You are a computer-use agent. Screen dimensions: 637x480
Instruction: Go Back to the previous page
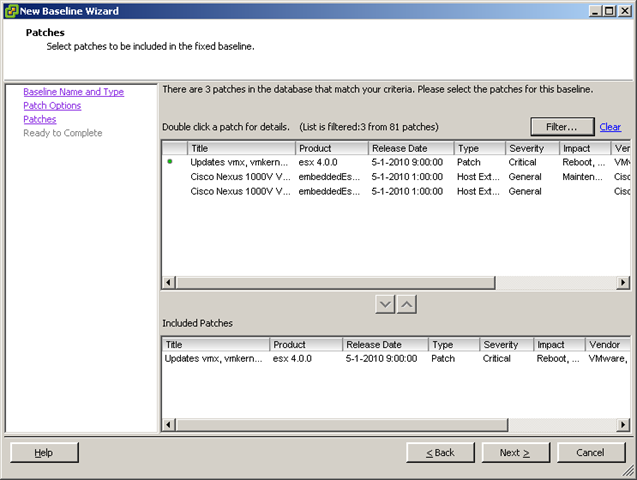click(440, 452)
